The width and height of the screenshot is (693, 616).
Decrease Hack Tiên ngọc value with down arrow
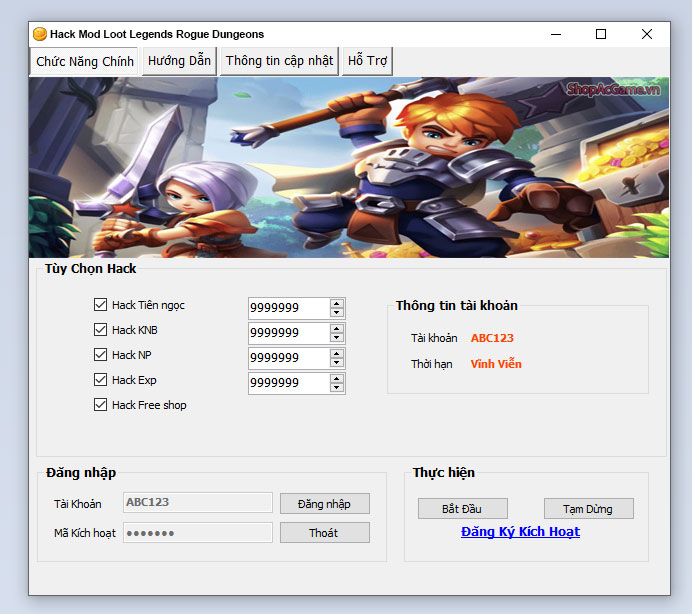pyautogui.click(x=337, y=312)
